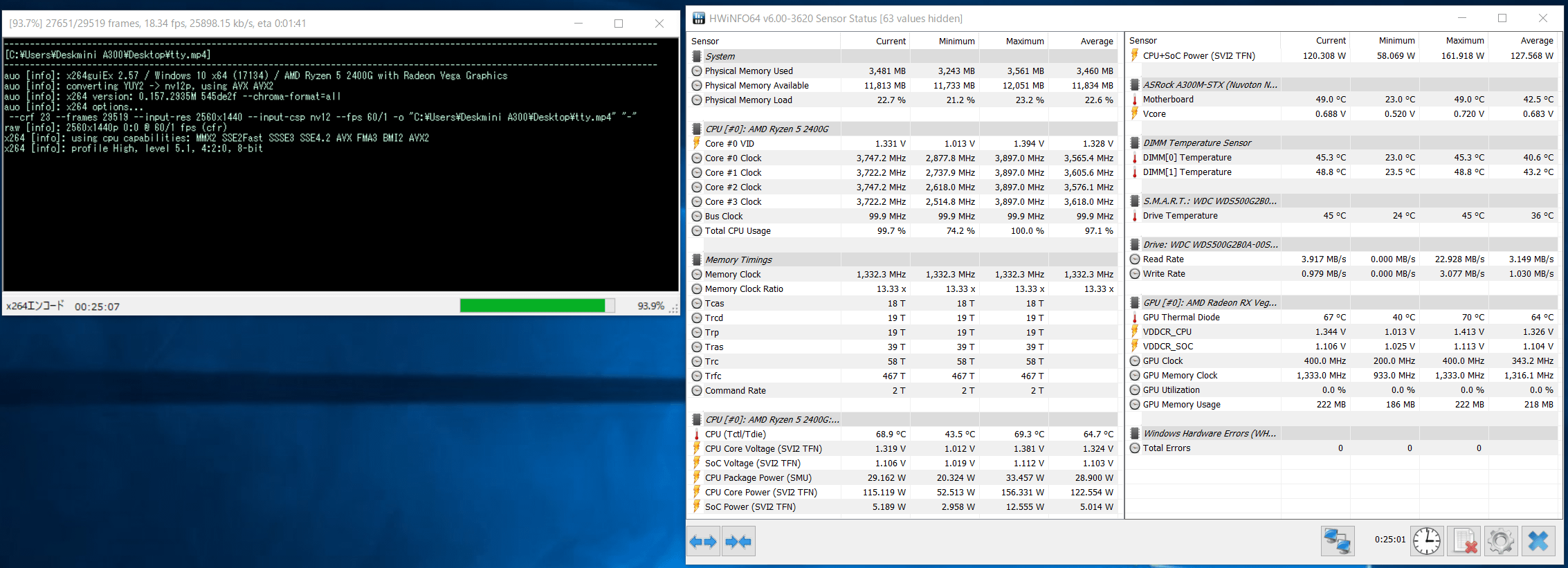The height and width of the screenshot is (568, 1568).
Task: Select the Trfc timing row label
Action: click(x=713, y=376)
